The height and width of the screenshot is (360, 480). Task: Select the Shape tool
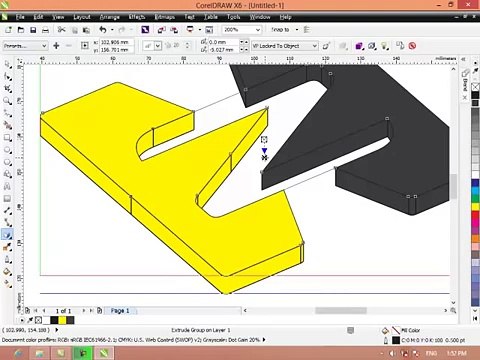click(x=7, y=77)
